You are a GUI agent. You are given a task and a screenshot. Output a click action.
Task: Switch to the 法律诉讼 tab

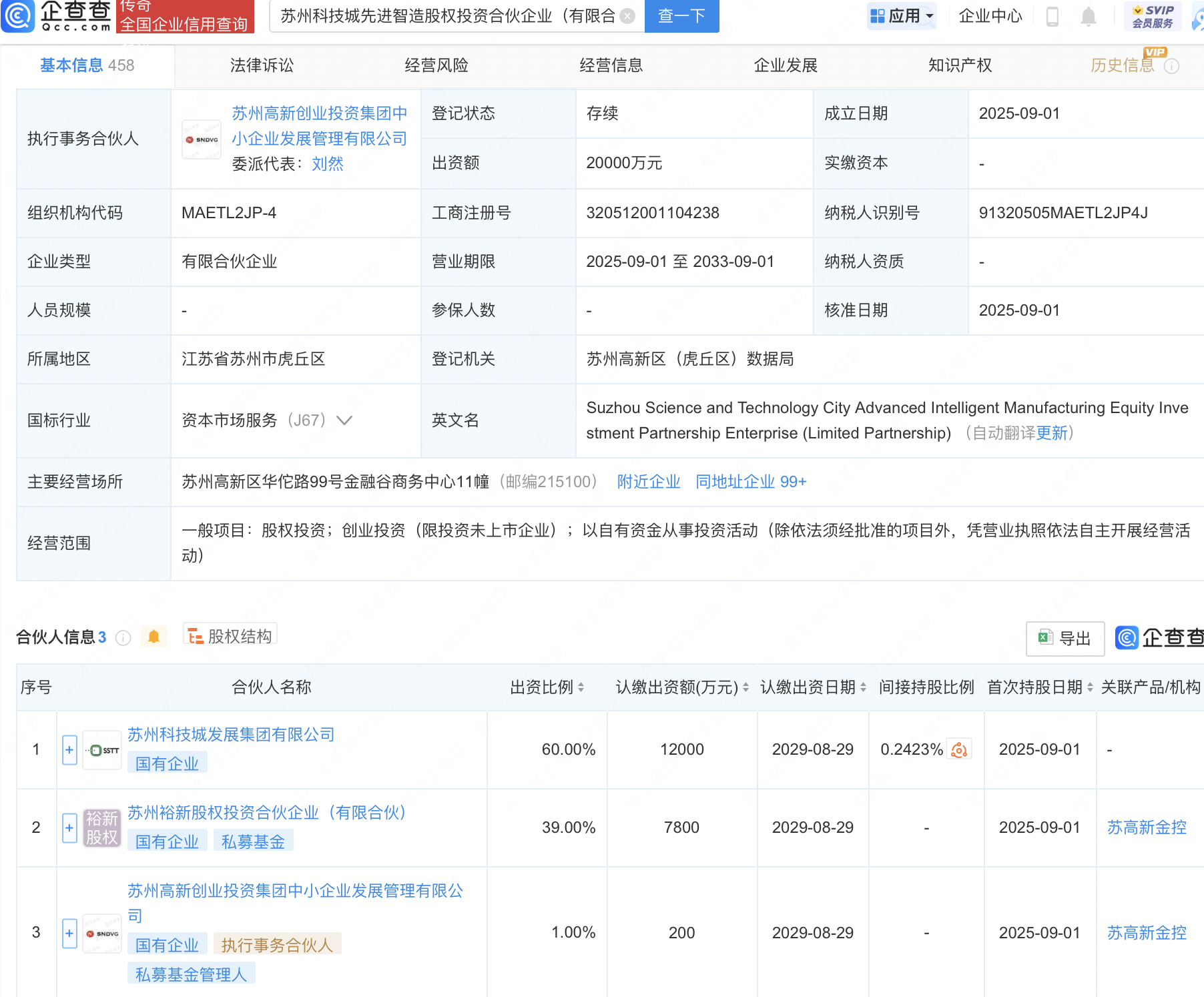(262, 65)
